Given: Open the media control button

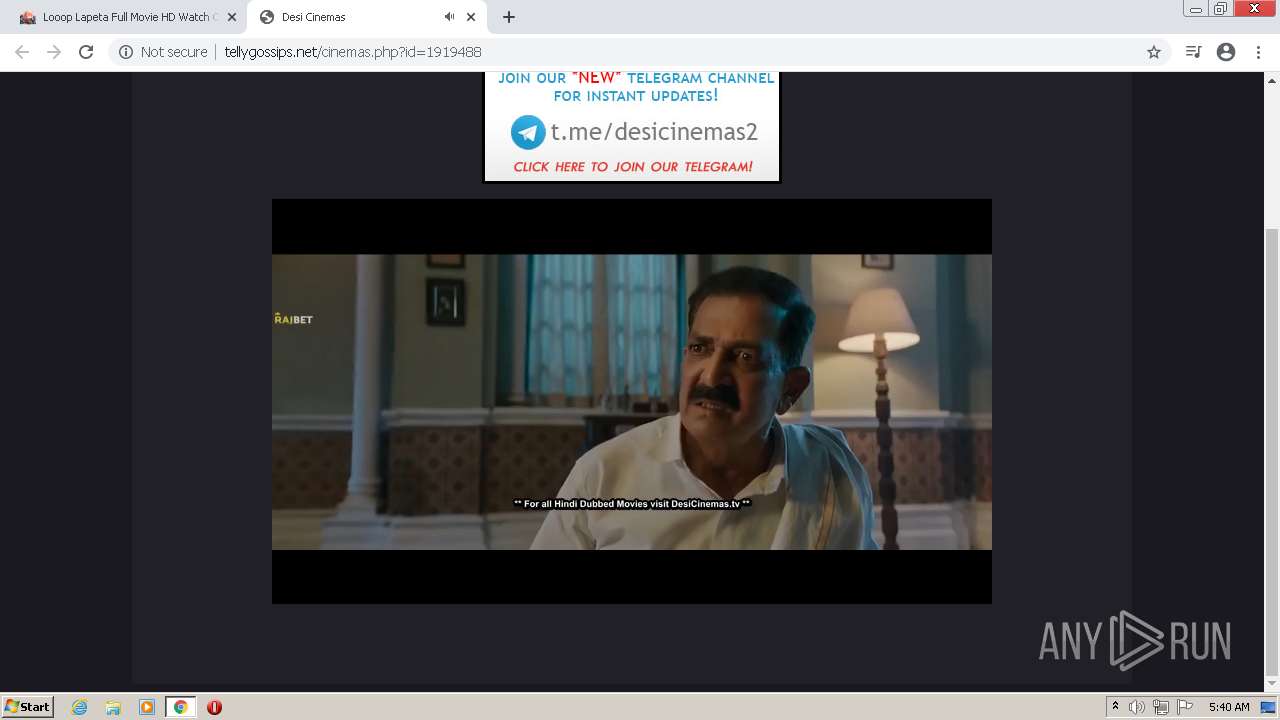Looking at the screenshot, I should click(x=1193, y=52).
